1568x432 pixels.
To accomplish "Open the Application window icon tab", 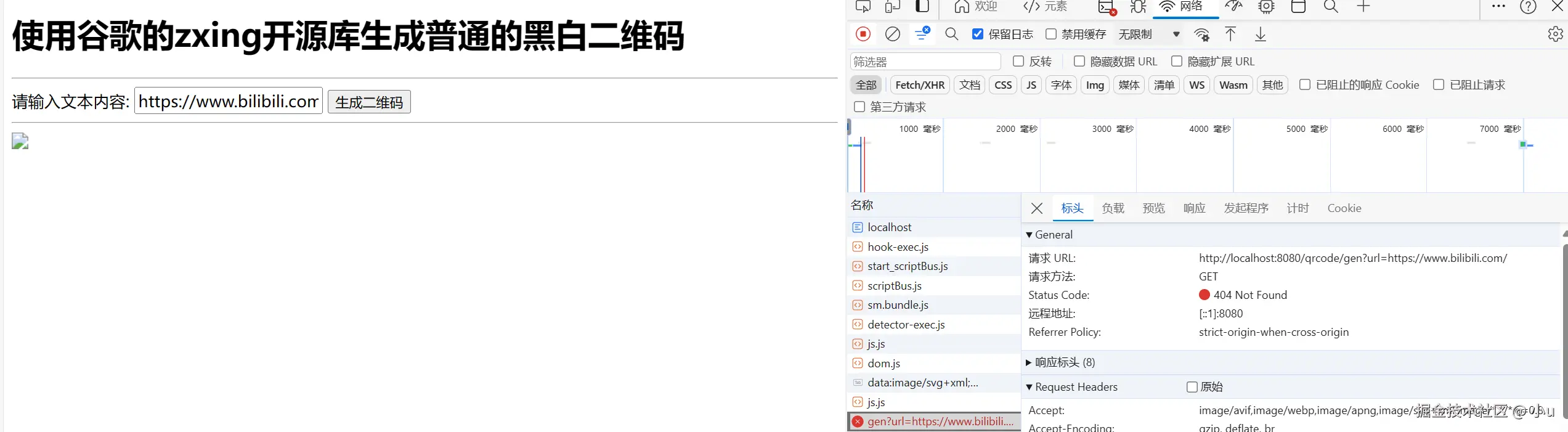I will click(1298, 7).
